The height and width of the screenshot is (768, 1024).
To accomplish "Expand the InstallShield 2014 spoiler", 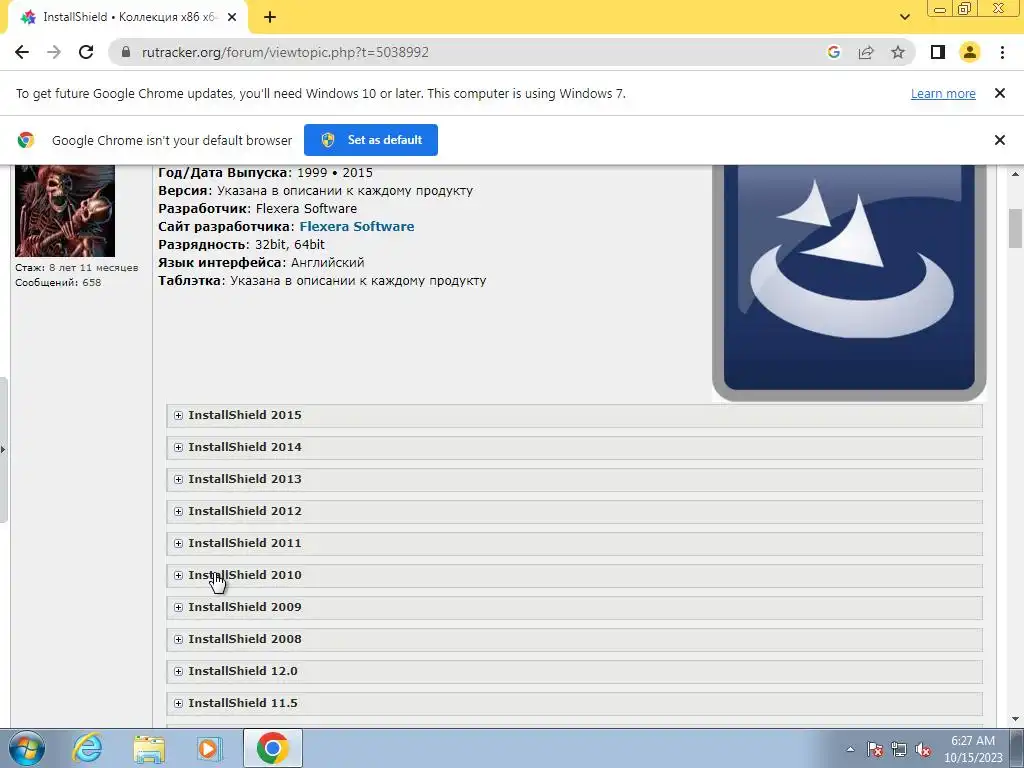I will pyautogui.click(x=575, y=447).
